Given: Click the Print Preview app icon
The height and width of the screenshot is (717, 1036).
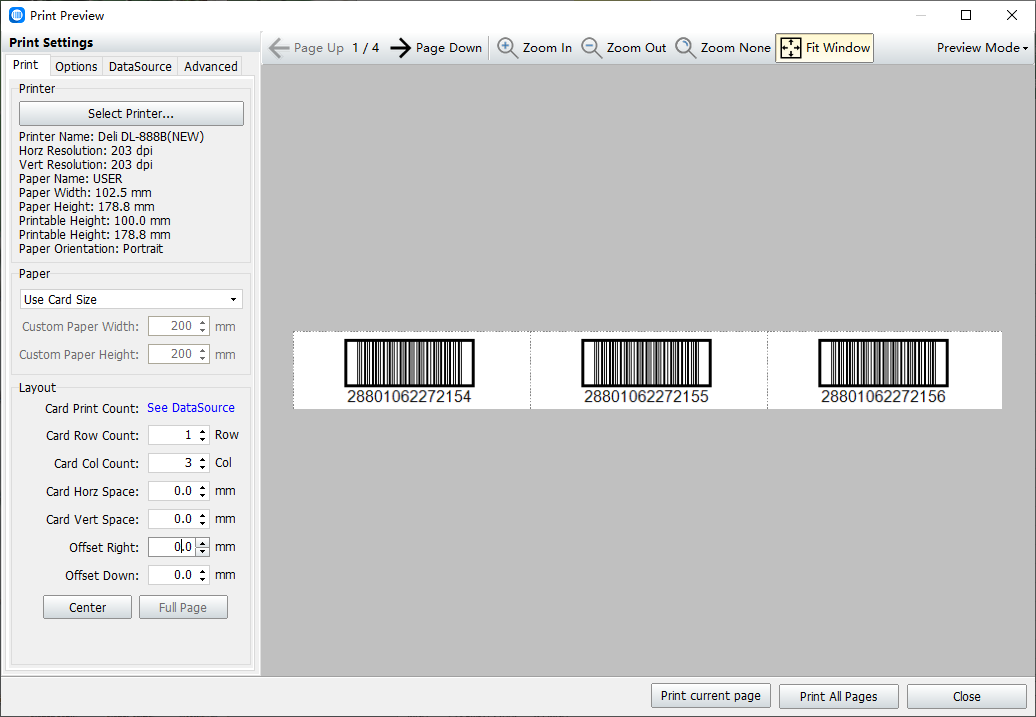Looking at the screenshot, I should point(17,15).
